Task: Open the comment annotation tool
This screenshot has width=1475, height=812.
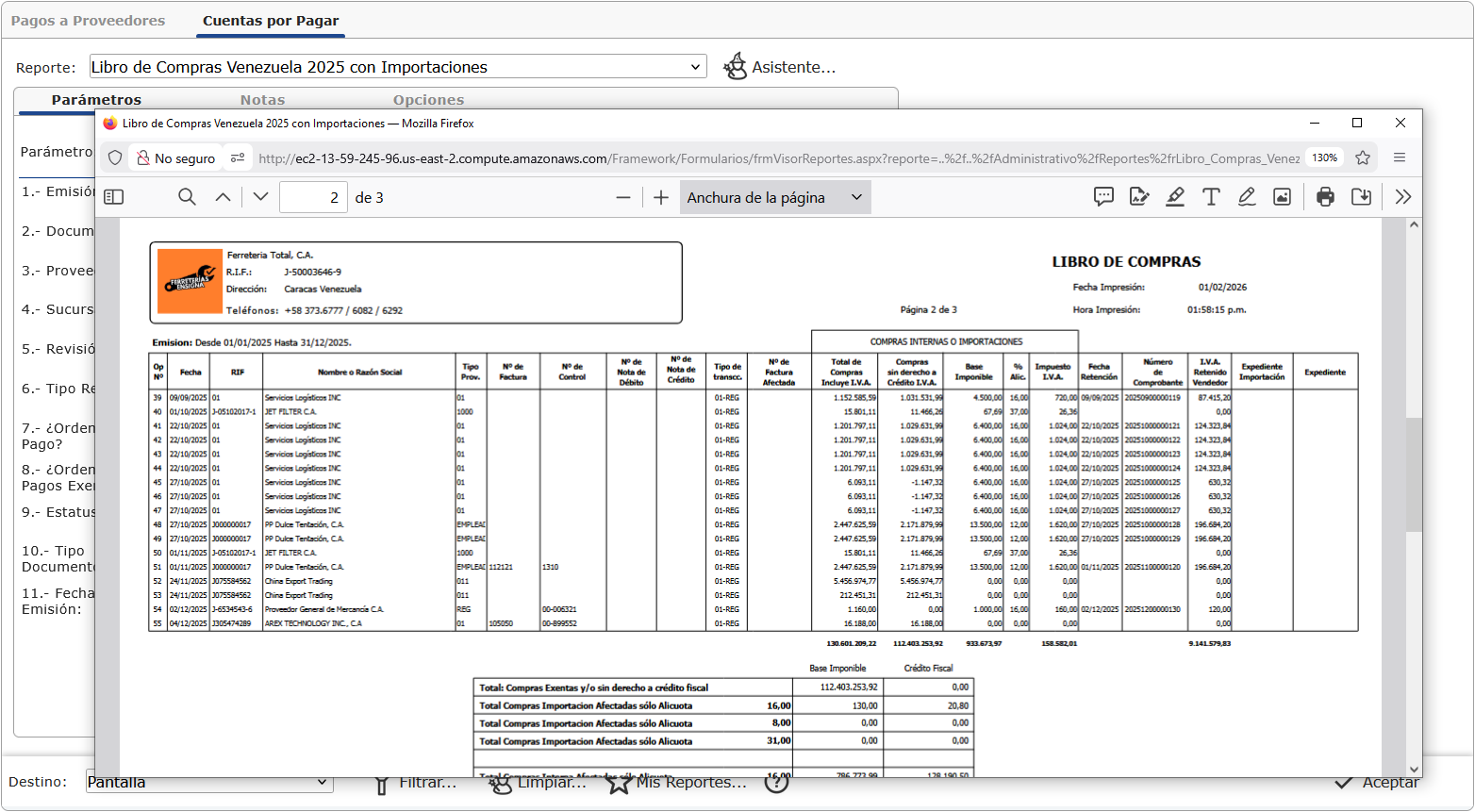Action: coord(1102,196)
